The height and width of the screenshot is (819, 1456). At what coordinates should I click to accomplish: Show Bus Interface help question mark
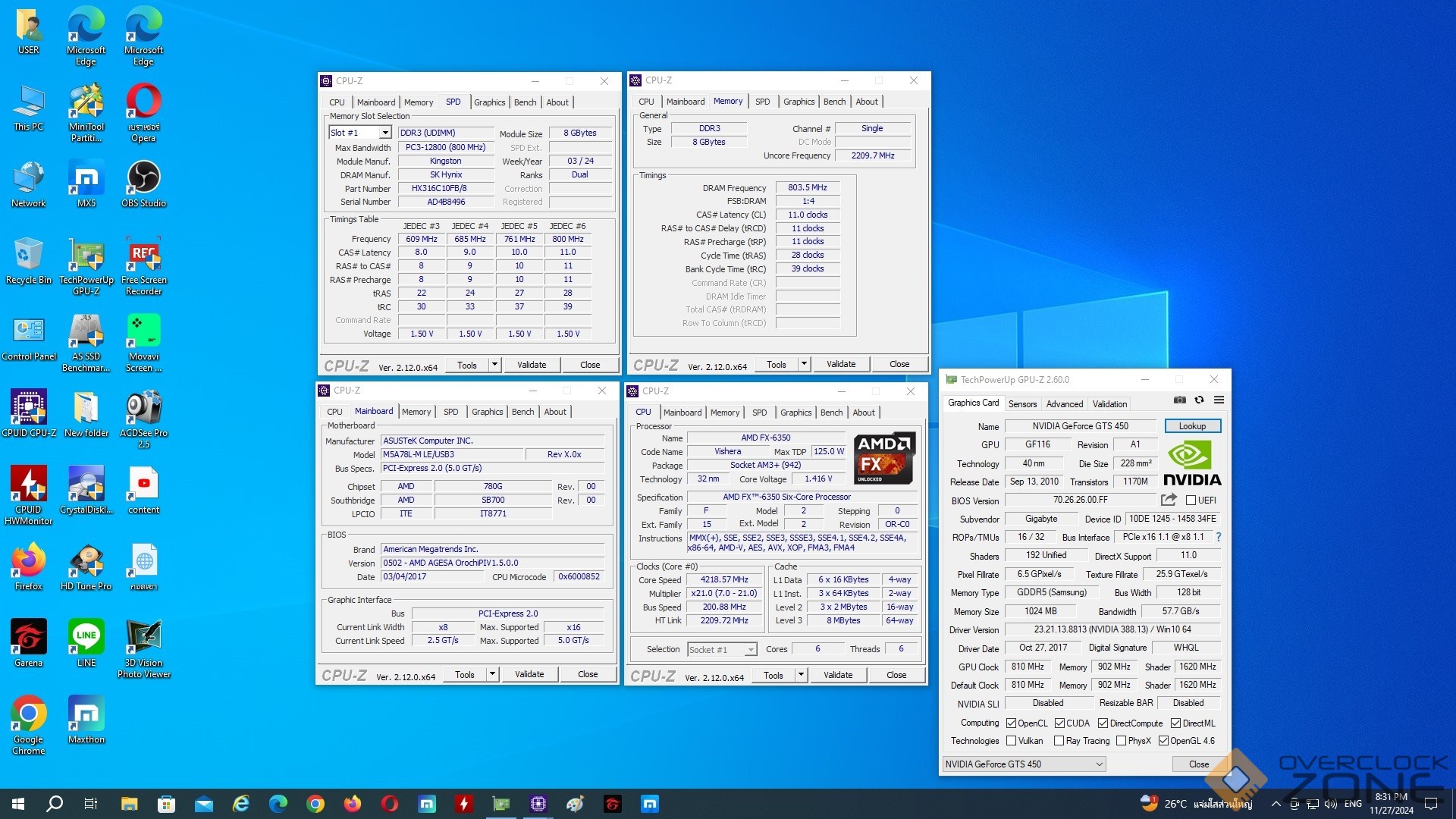click(x=1219, y=537)
